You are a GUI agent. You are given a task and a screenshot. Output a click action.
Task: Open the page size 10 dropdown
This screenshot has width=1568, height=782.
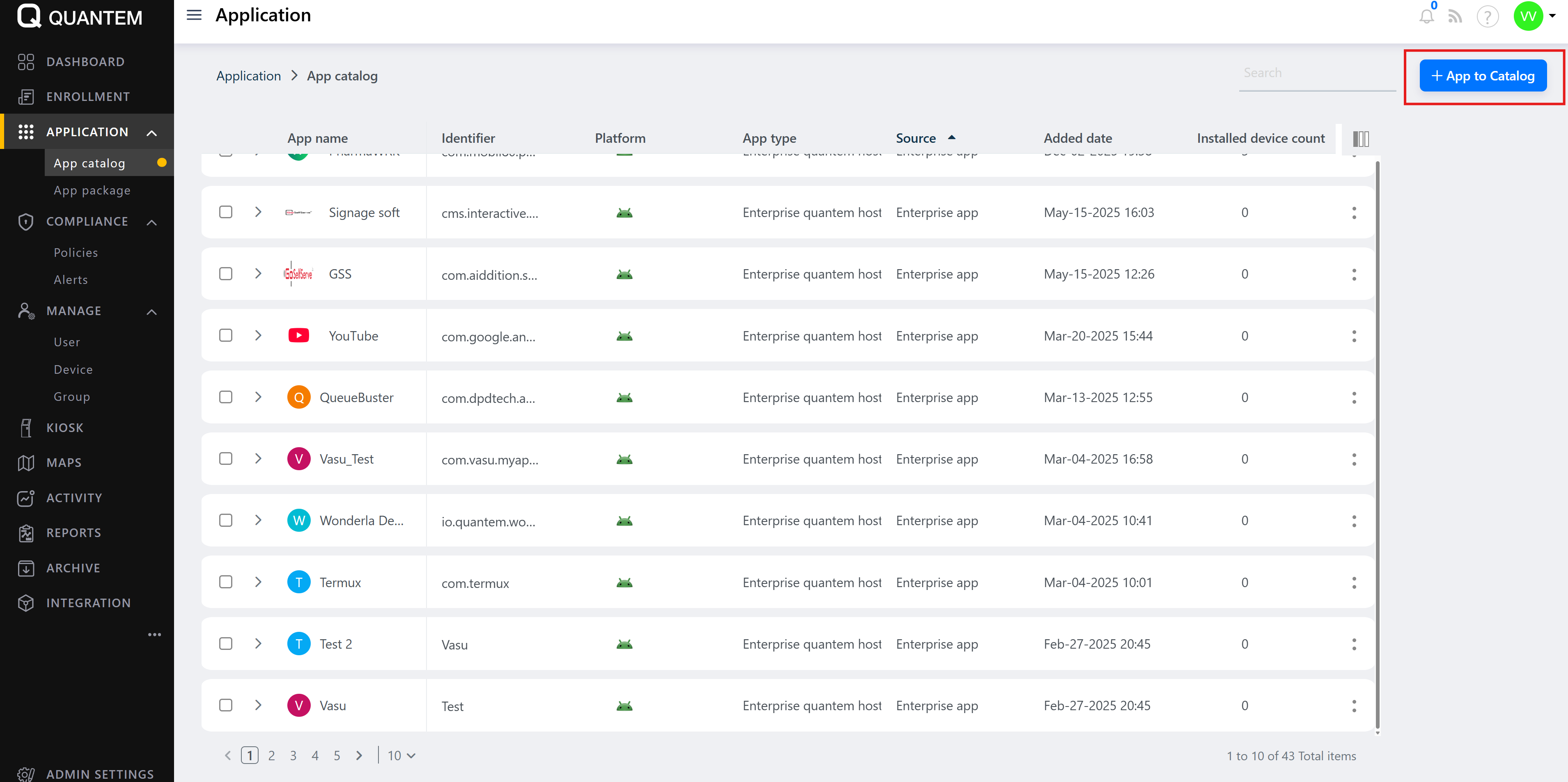401,755
